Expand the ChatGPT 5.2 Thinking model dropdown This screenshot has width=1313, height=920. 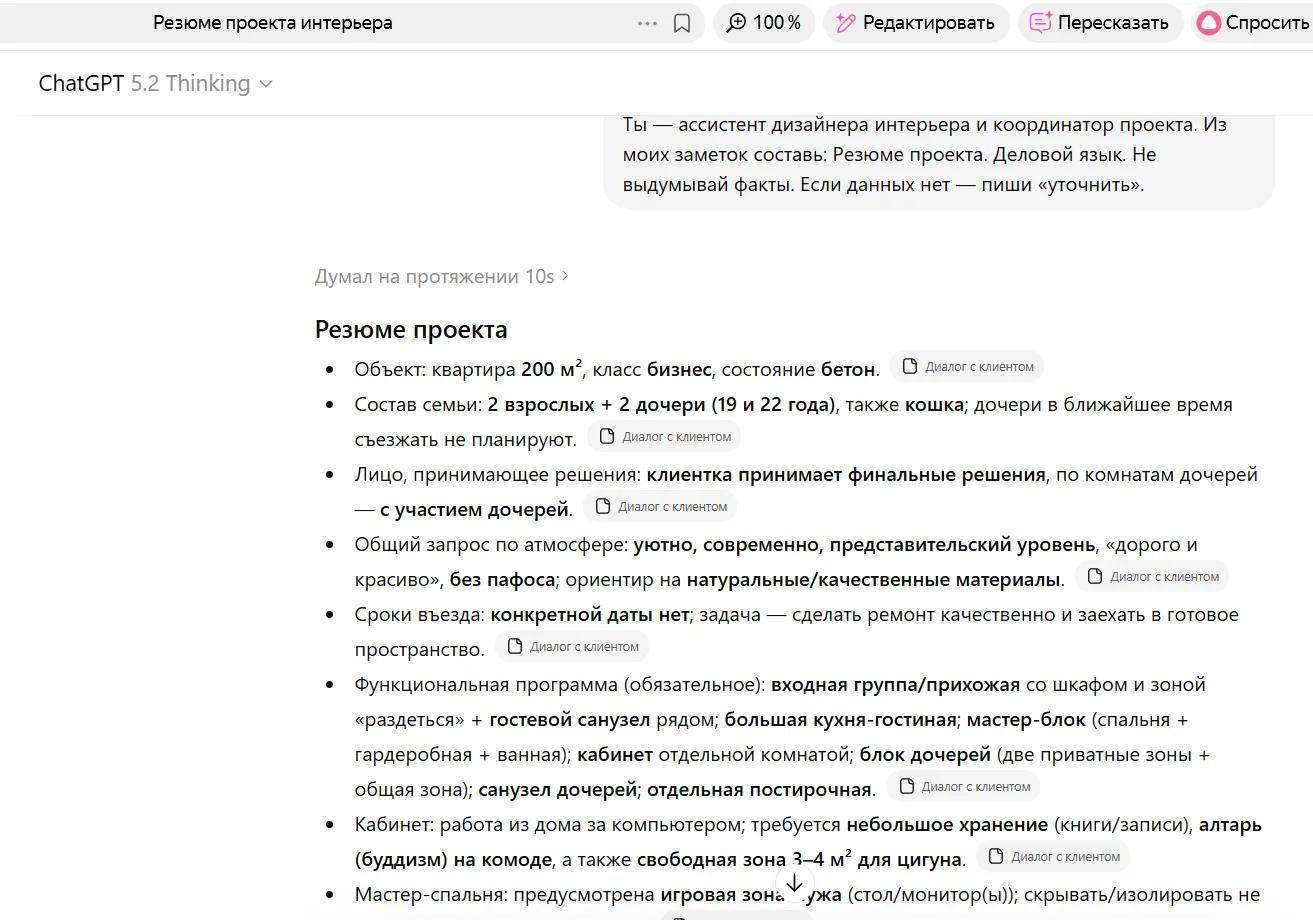[x=155, y=83]
